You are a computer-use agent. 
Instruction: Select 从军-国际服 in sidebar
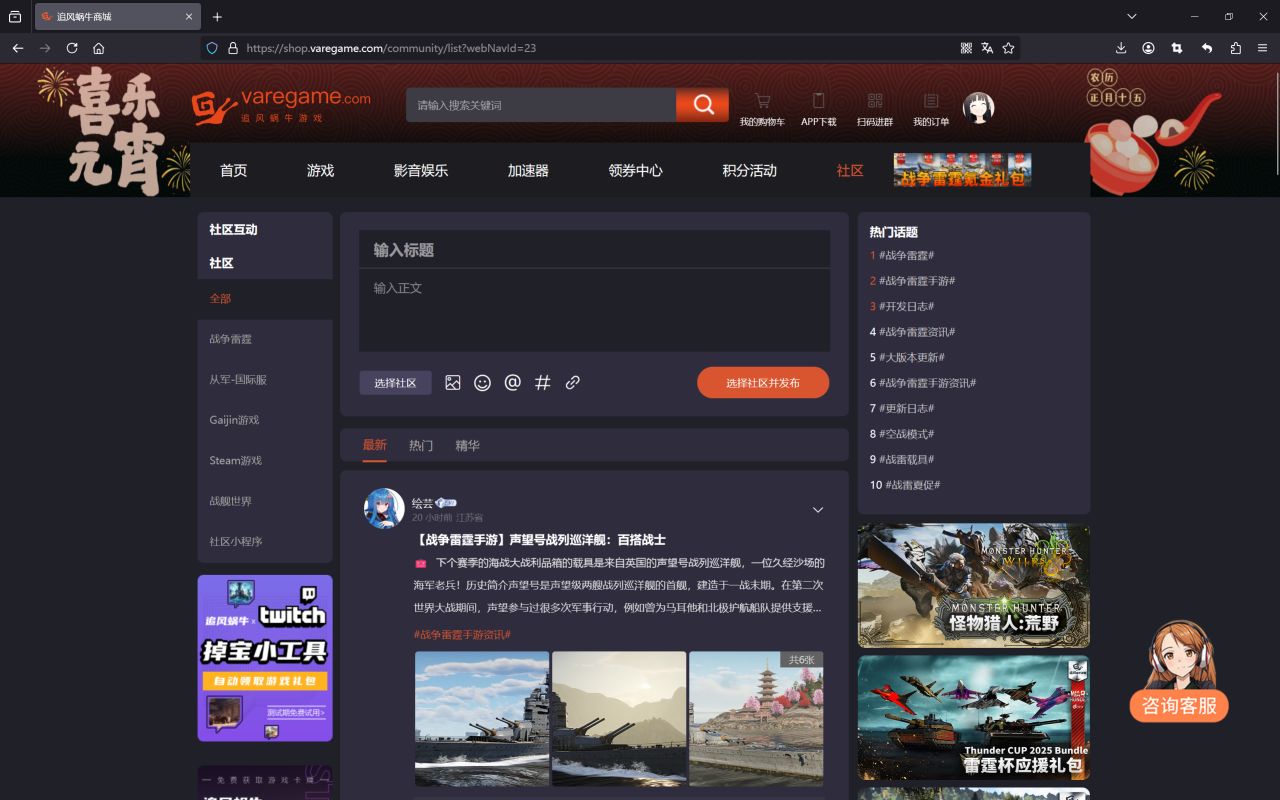(265, 380)
